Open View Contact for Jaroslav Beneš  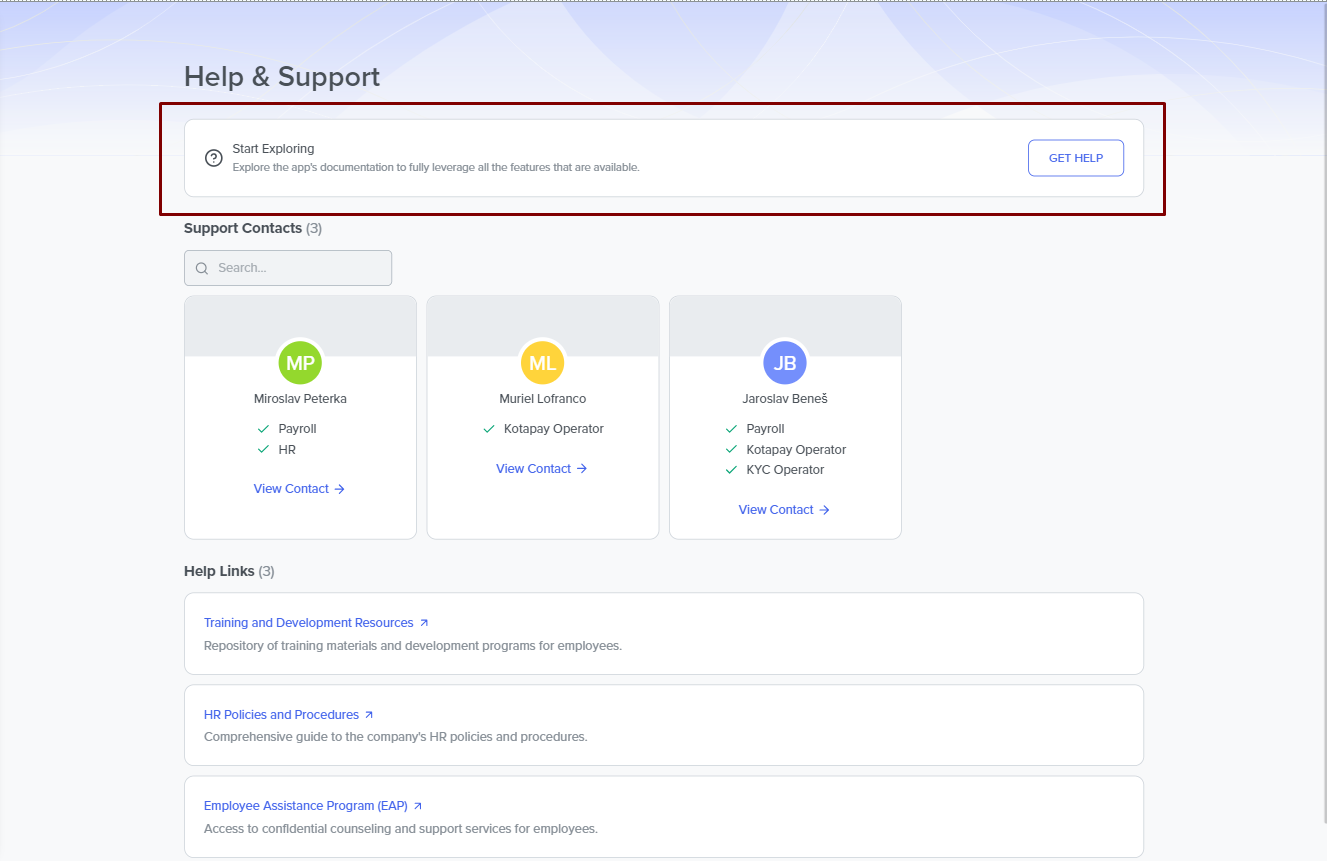coord(784,510)
